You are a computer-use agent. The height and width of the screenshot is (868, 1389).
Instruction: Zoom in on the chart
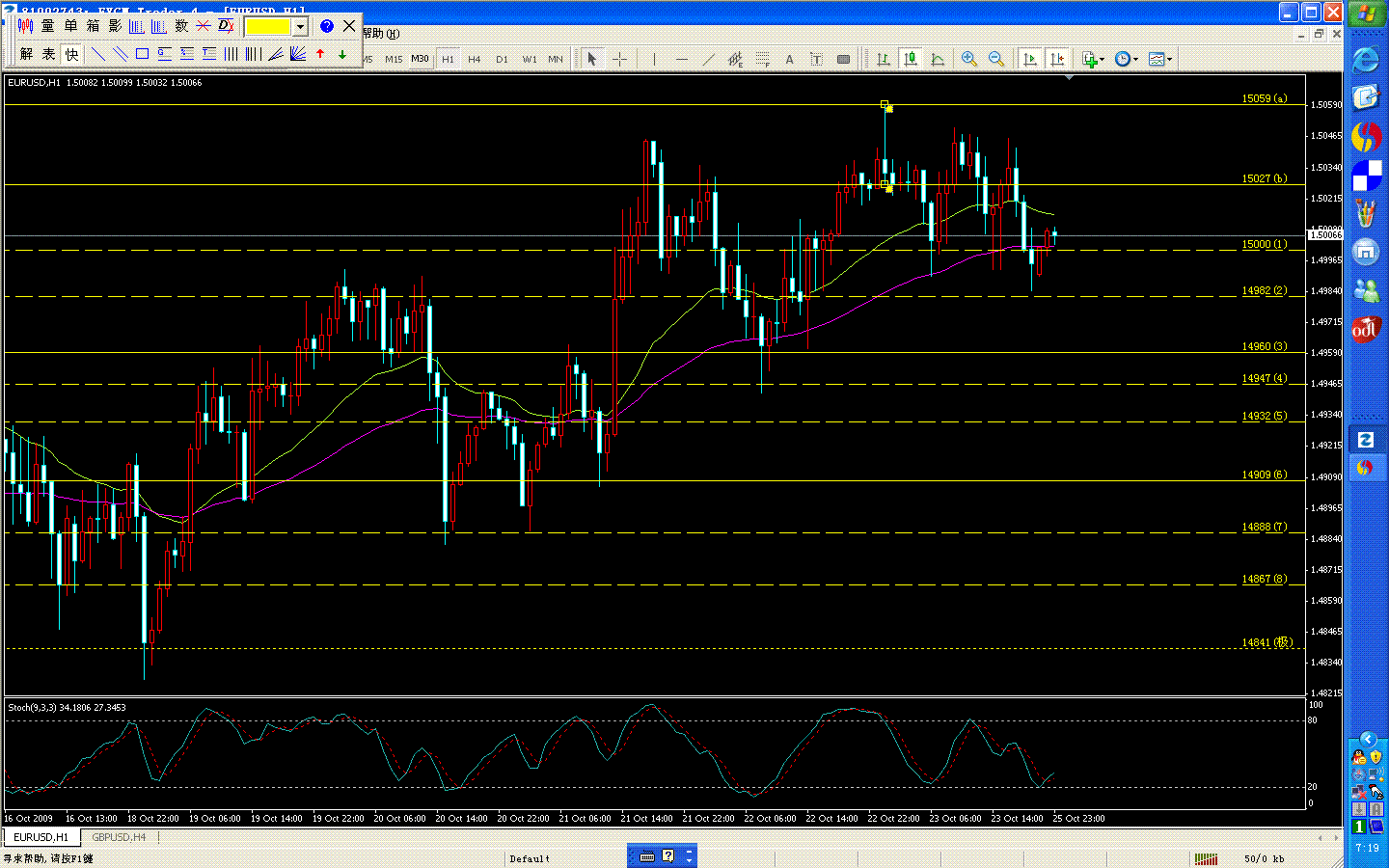coord(969,59)
